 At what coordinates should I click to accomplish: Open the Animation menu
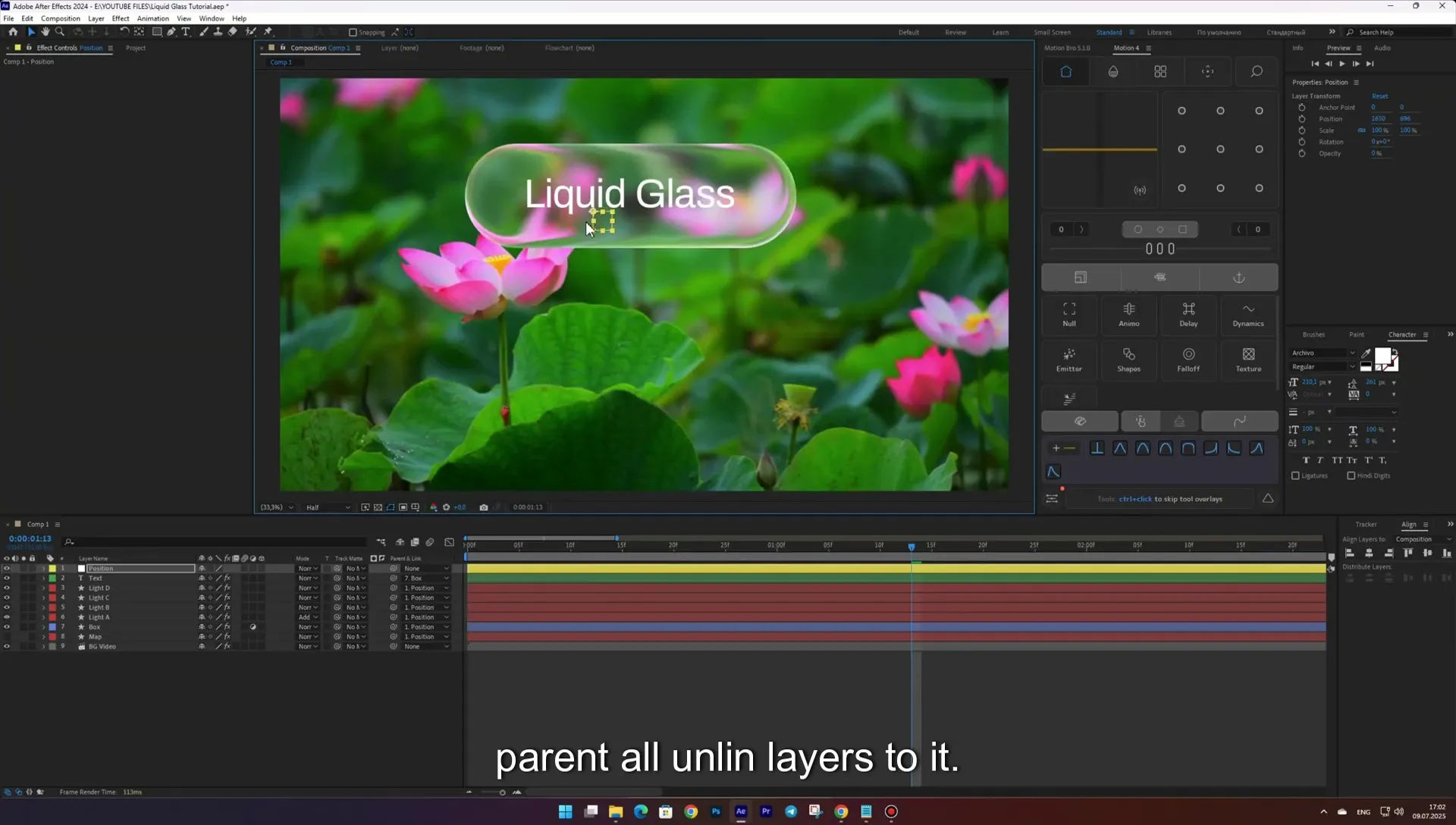[152, 18]
